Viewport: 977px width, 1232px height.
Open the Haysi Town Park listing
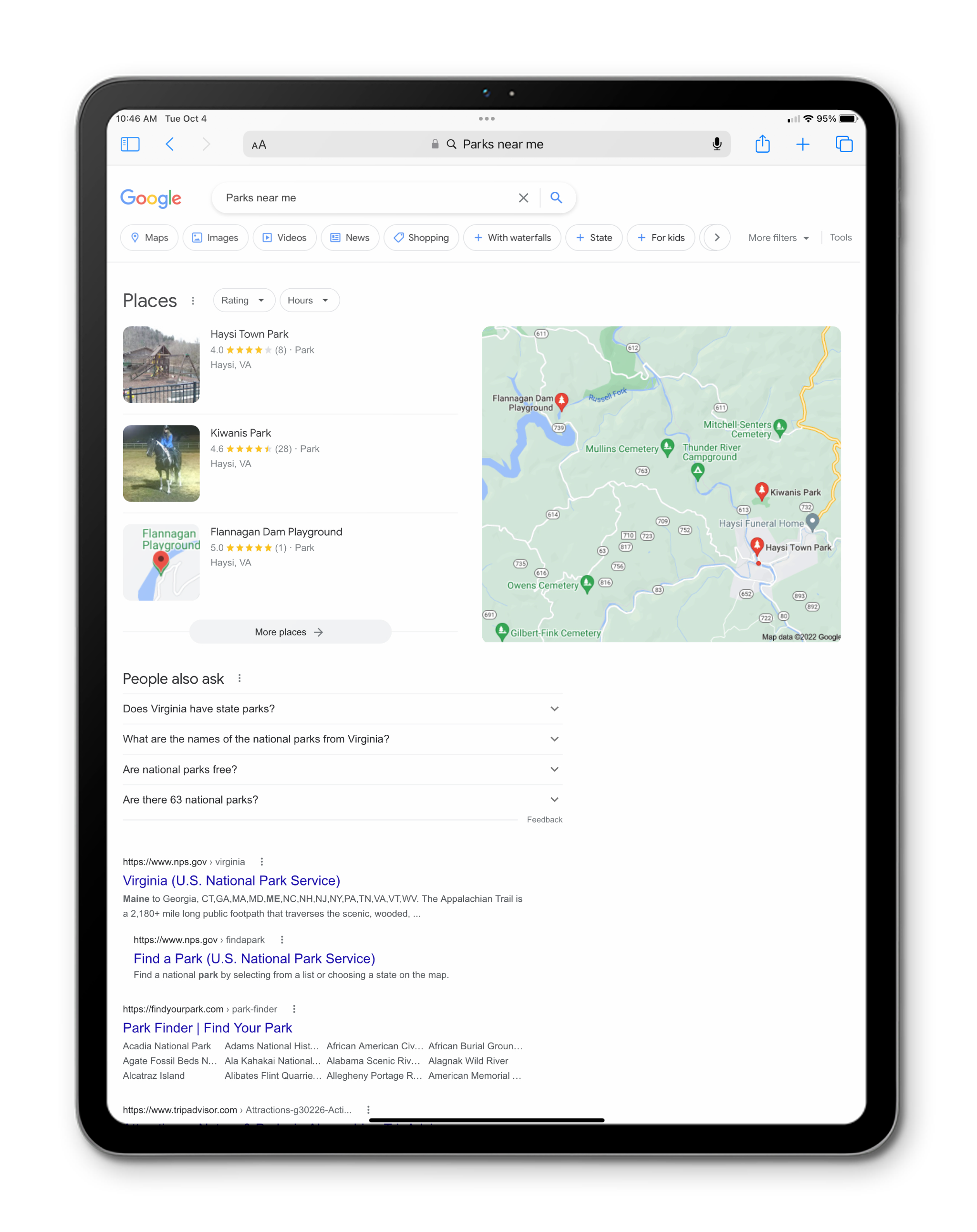(x=249, y=334)
